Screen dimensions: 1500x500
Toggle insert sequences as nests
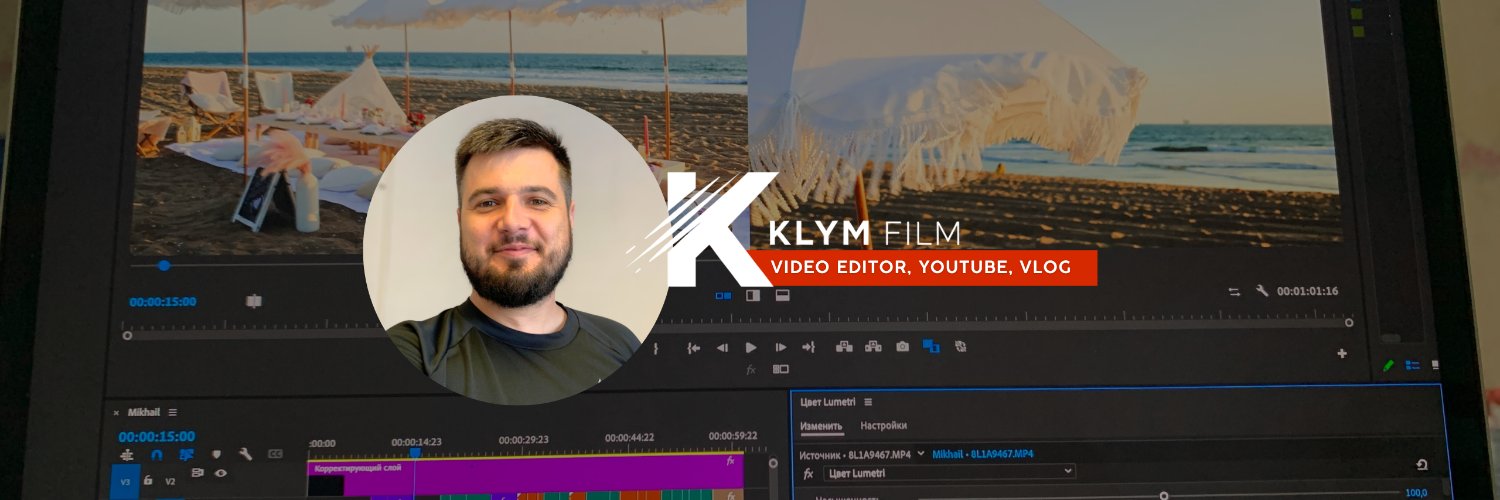pos(127,455)
